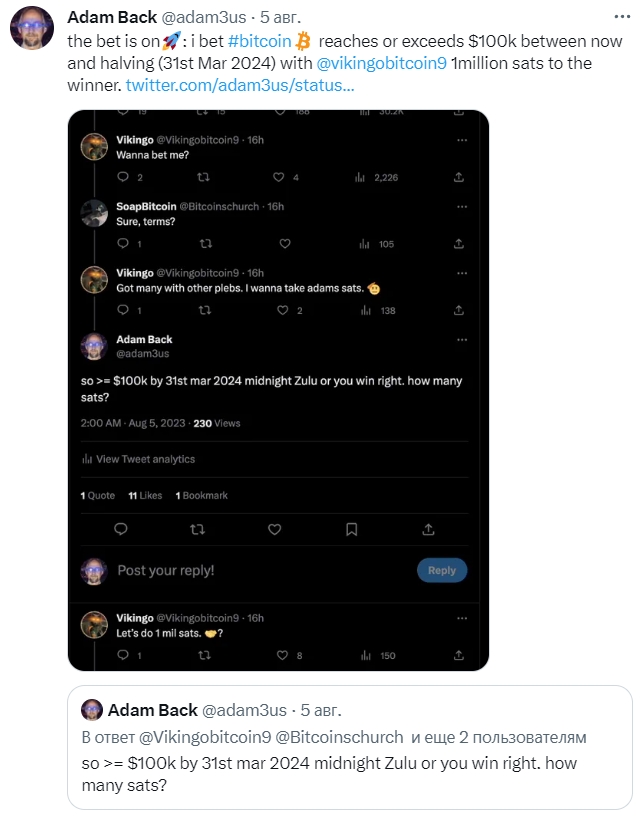Open the three-dot menu on Adam Back's main tweet
644x816 pixels.
[x=622, y=17]
